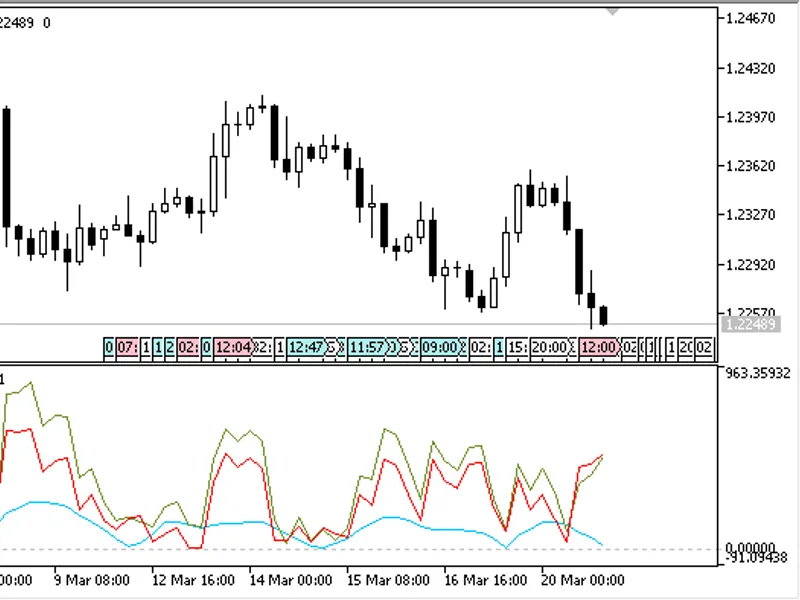This screenshot has height=600, width=800.
Task: Click the 1.22920 price axis label
Action: [x=750, y=265]
